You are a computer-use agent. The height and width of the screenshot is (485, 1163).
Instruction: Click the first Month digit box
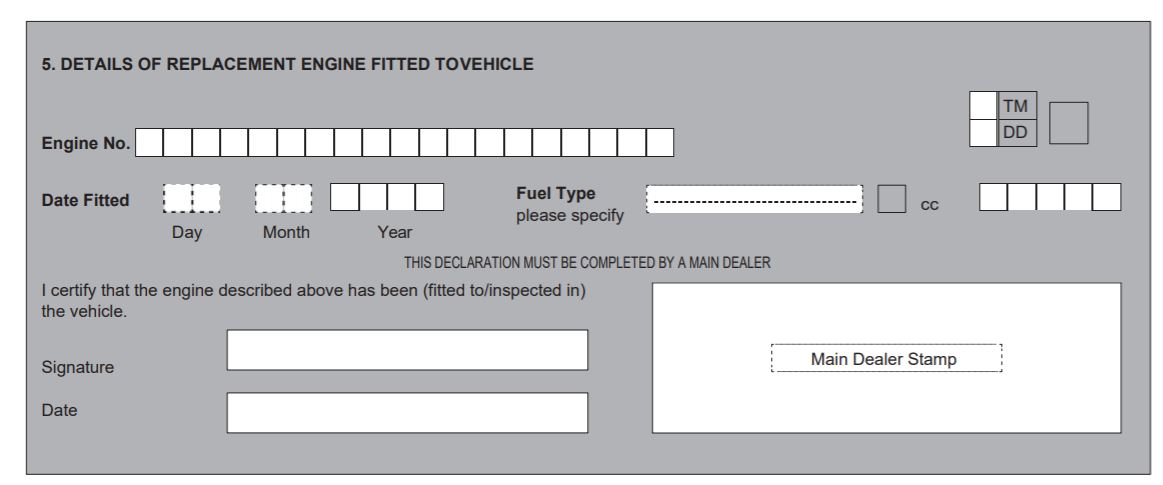[x=270, y=199]
